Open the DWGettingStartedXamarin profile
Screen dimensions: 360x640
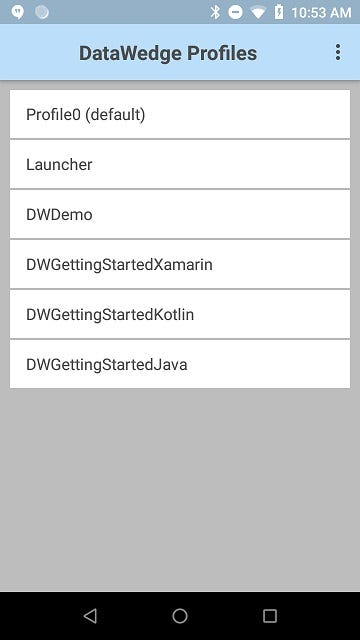click(x=180, y=264)
